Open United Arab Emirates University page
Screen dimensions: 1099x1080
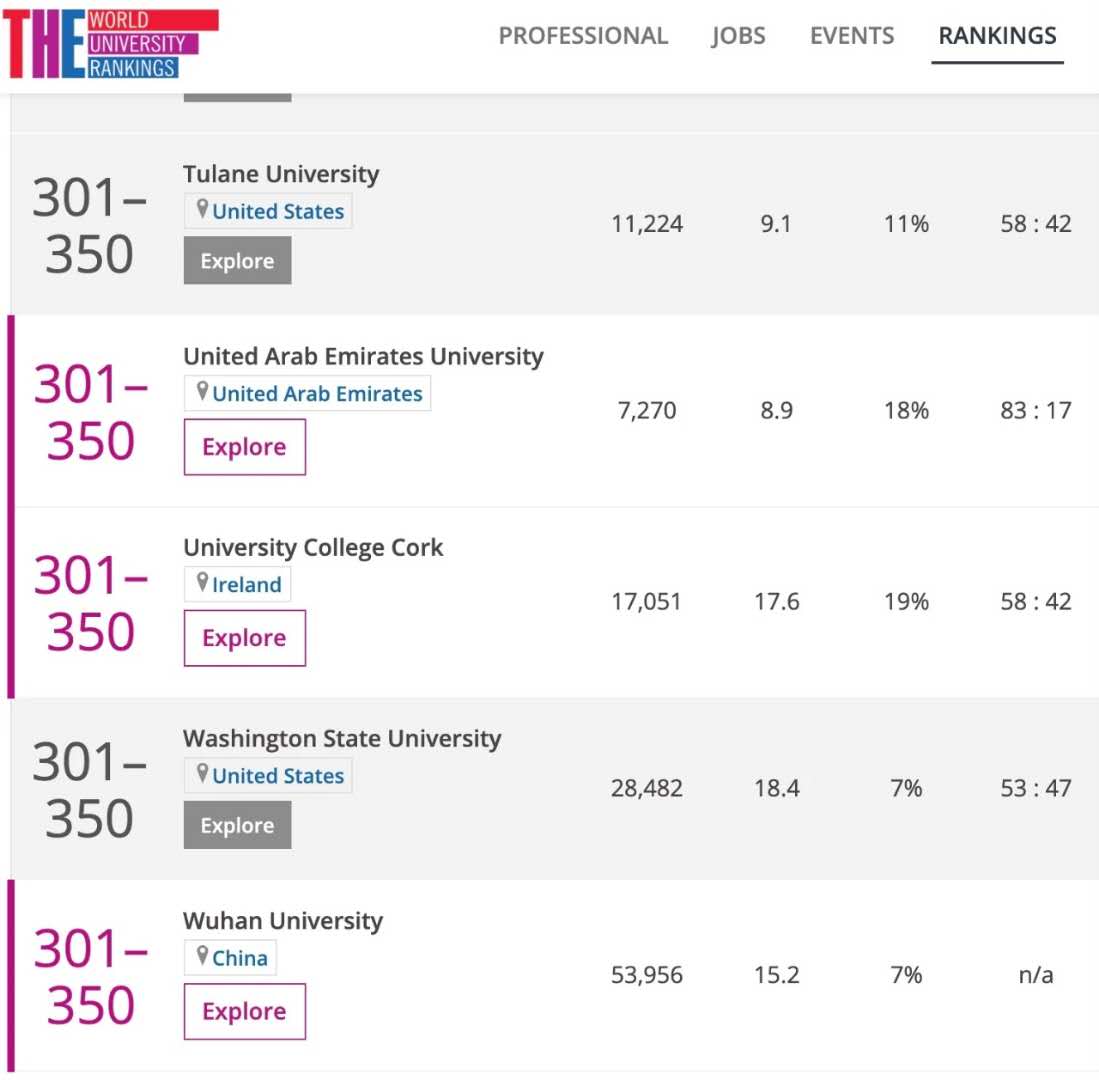[363, 357]
